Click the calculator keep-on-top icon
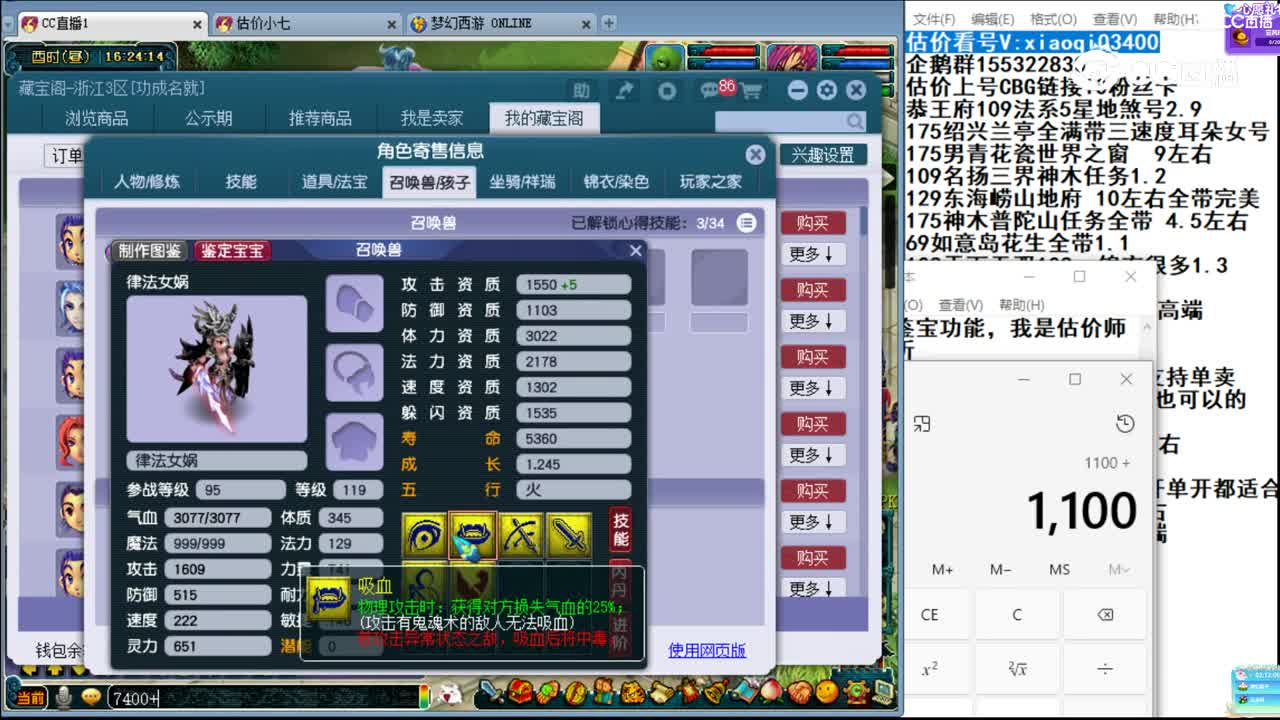The width and height of the screenshot is (1280, 720). 922,424
